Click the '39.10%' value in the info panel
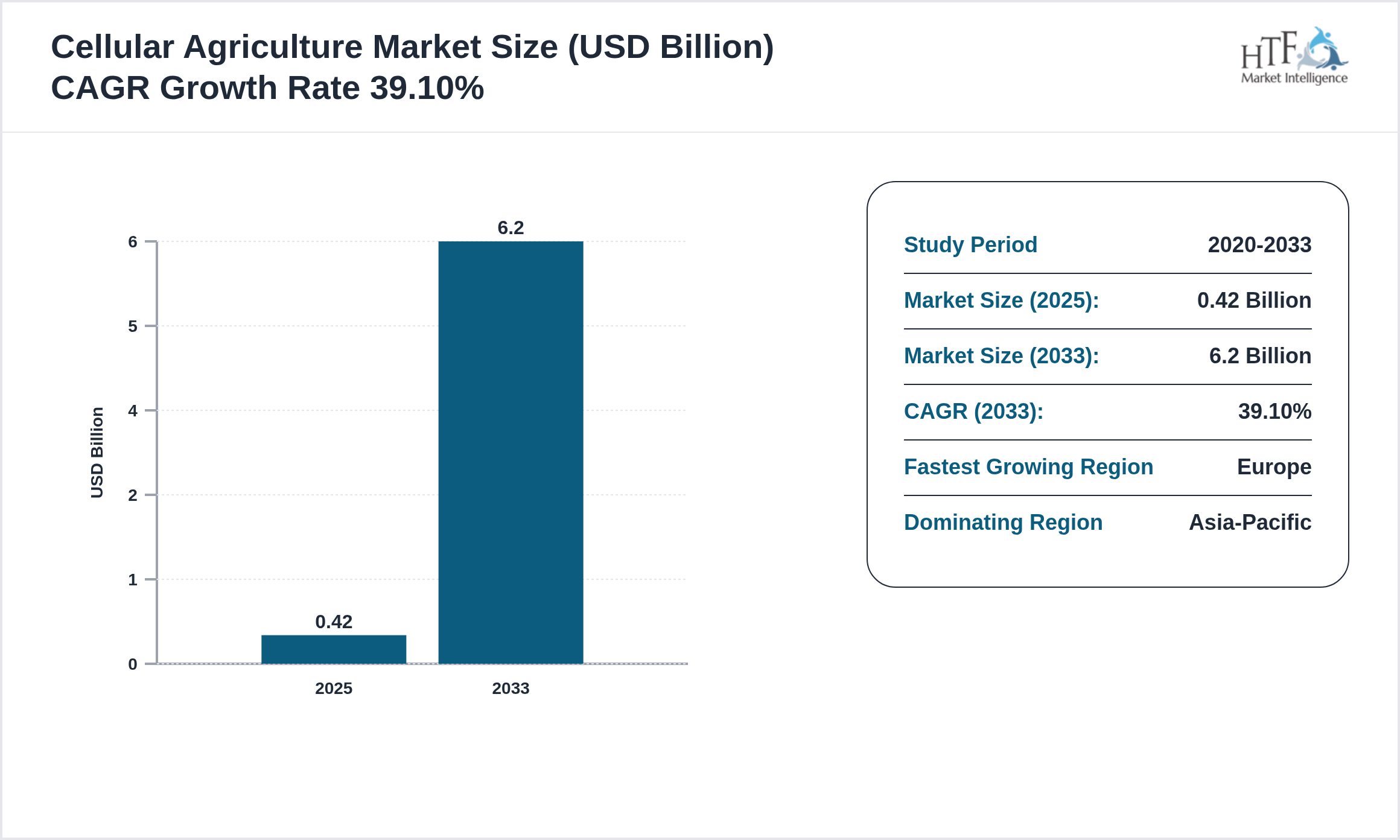 coord(1274,412)
